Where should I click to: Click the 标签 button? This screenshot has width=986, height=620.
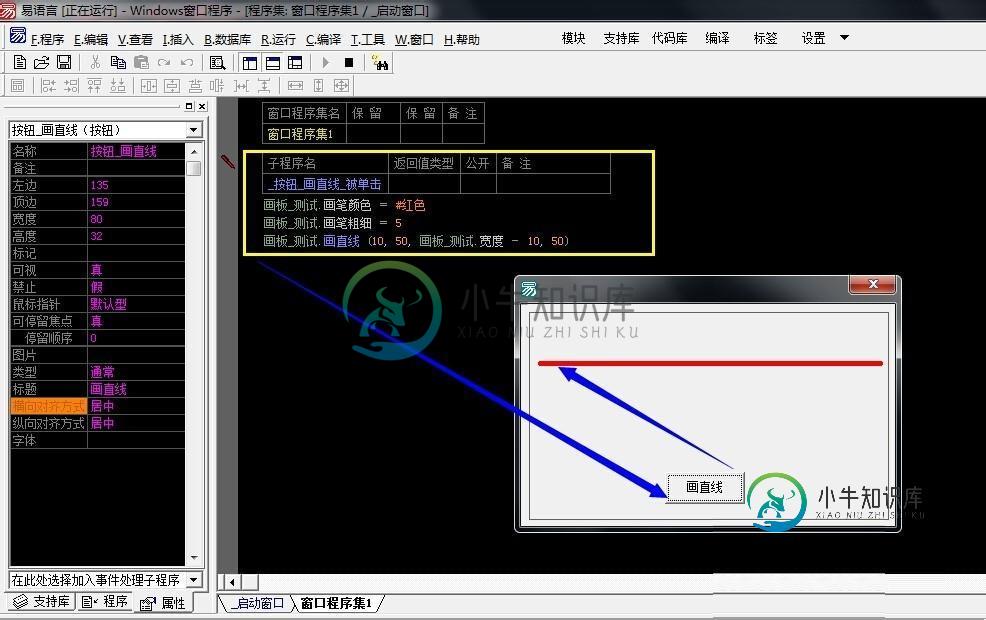(x=765, y=38)
